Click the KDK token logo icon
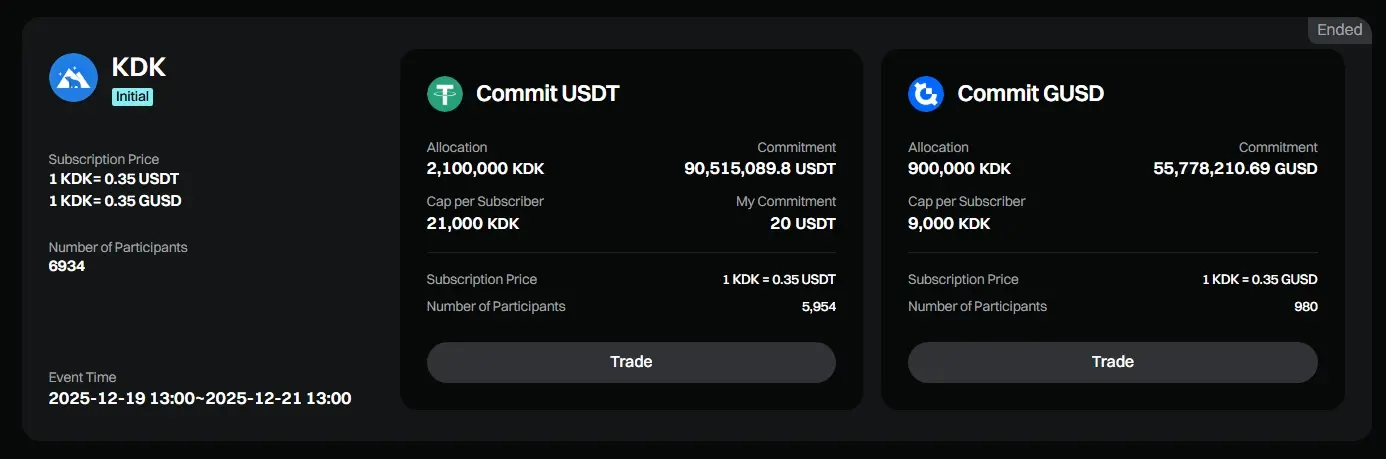 click(x=73, y=77)
